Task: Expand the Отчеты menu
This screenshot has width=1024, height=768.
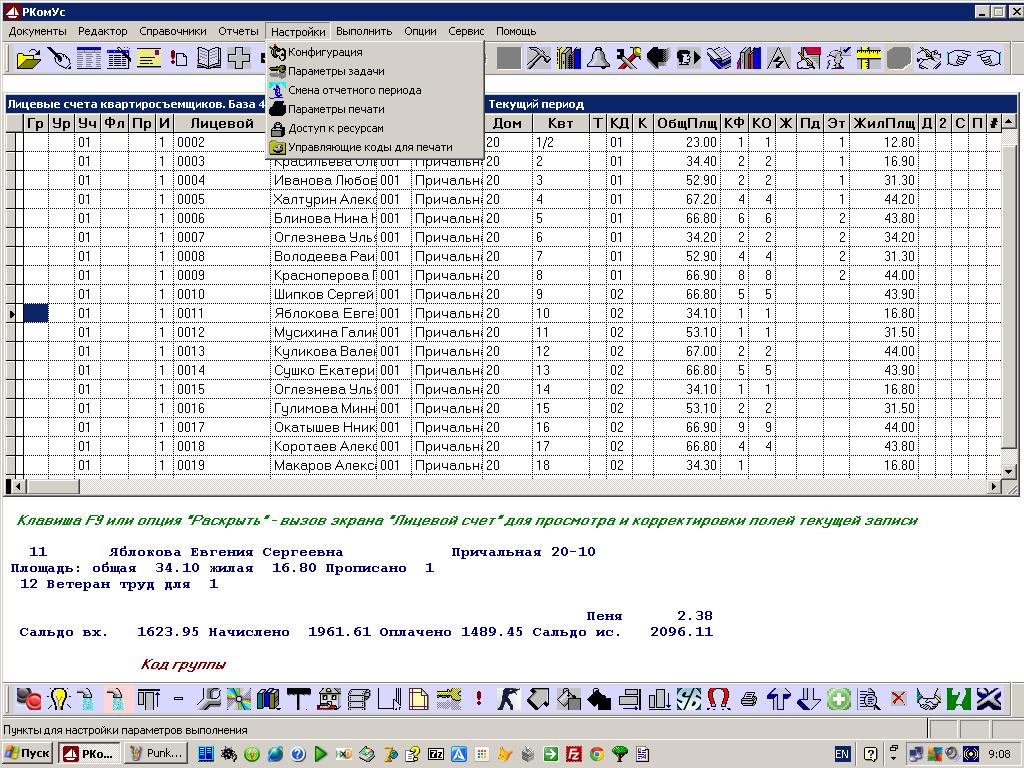Action: (238, 31)
